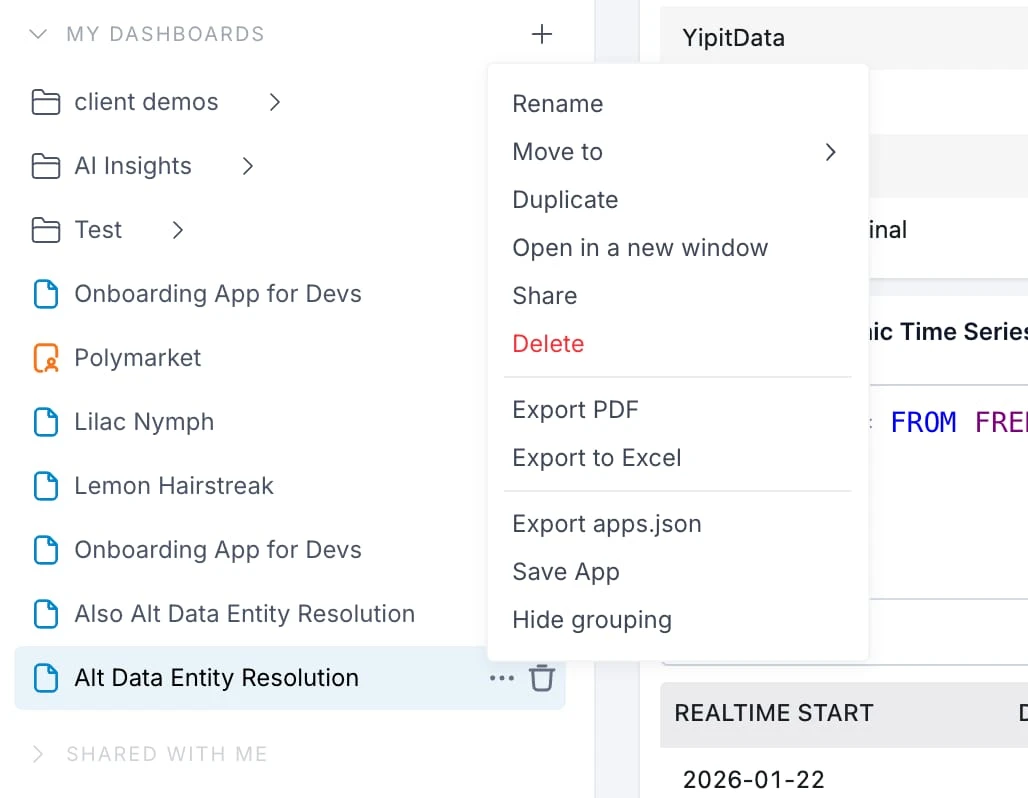Click the plus icon to create a new dashboard
The image size is (1028, 798).
pos(541,34)
